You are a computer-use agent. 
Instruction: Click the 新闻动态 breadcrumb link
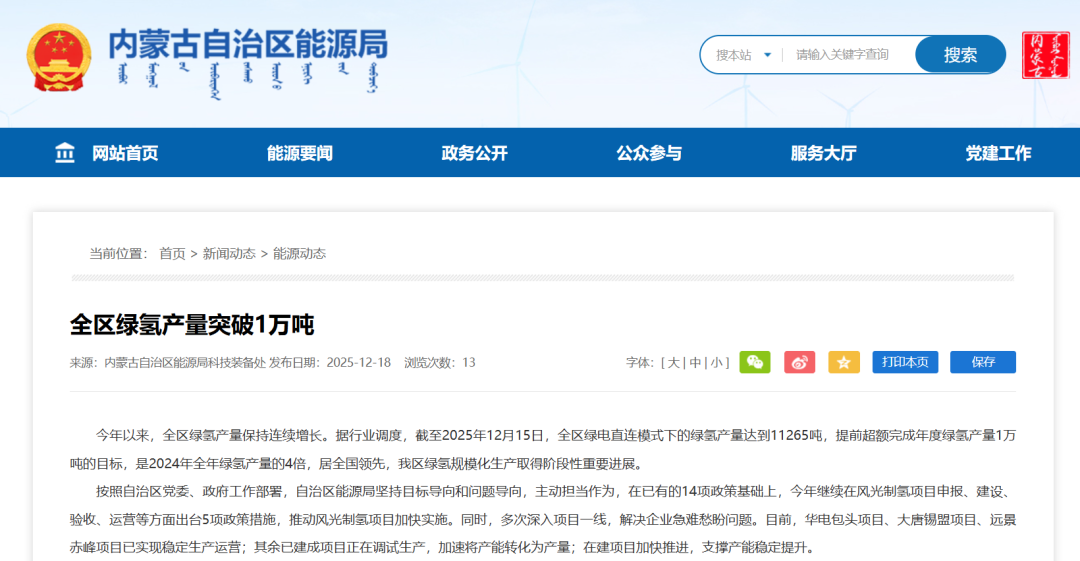(x=229, y=254)
